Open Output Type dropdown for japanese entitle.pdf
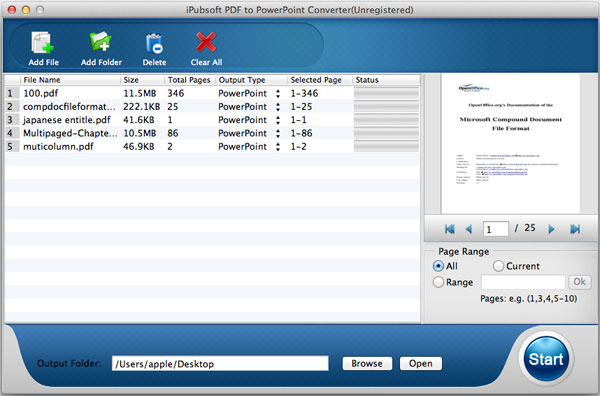This screenshot has height=396, width=600. (278, 120)
